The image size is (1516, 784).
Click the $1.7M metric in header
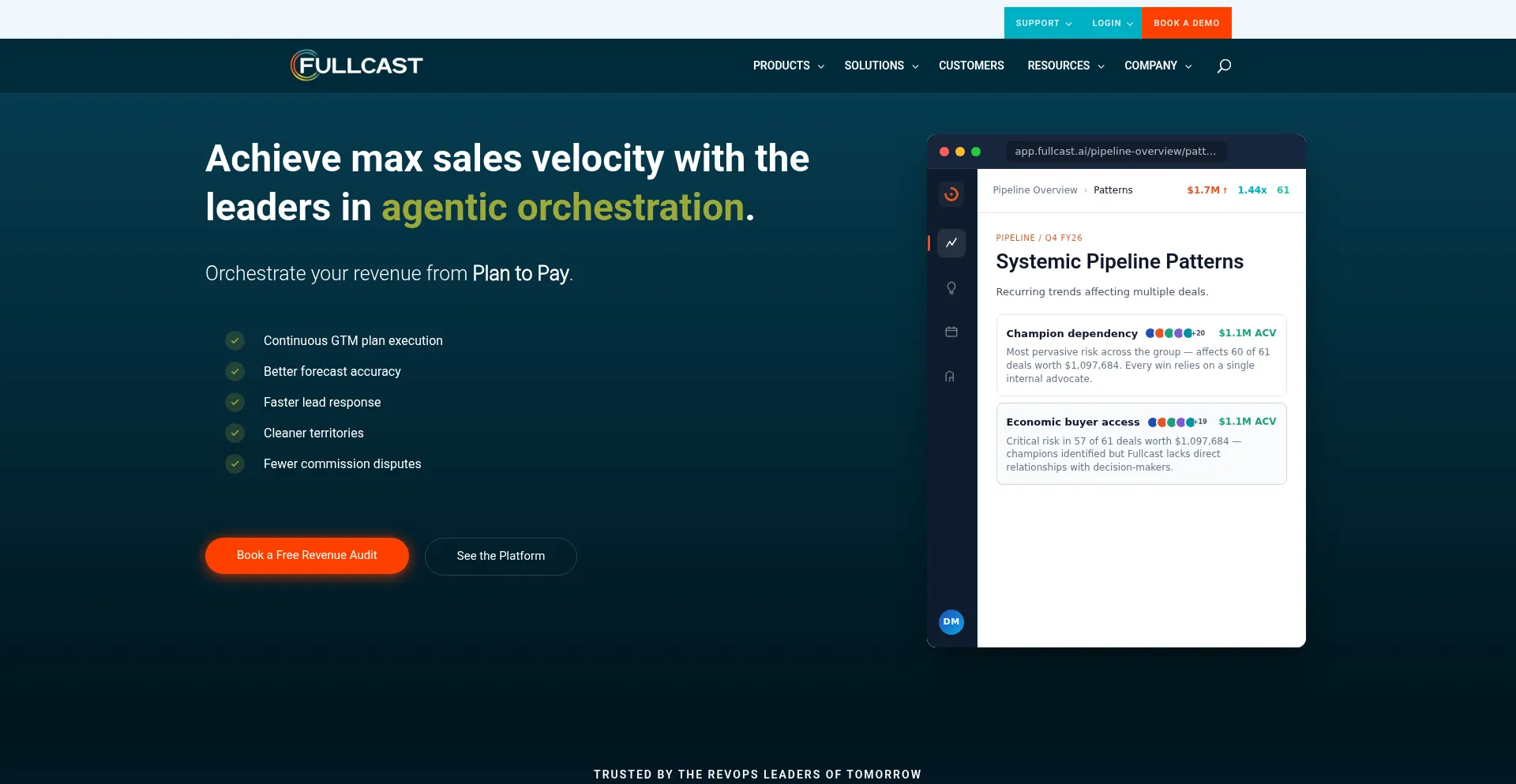[x=1206, y=190]
